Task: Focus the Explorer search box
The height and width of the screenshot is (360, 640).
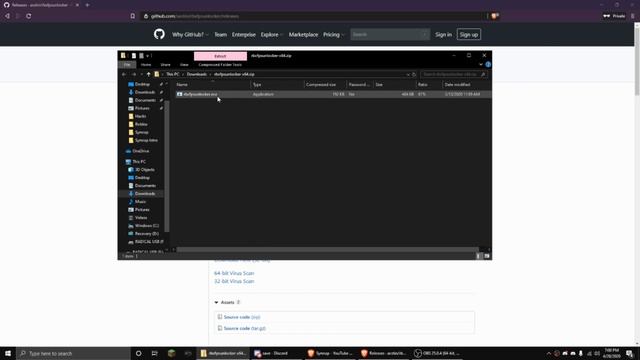Action: 453,74
